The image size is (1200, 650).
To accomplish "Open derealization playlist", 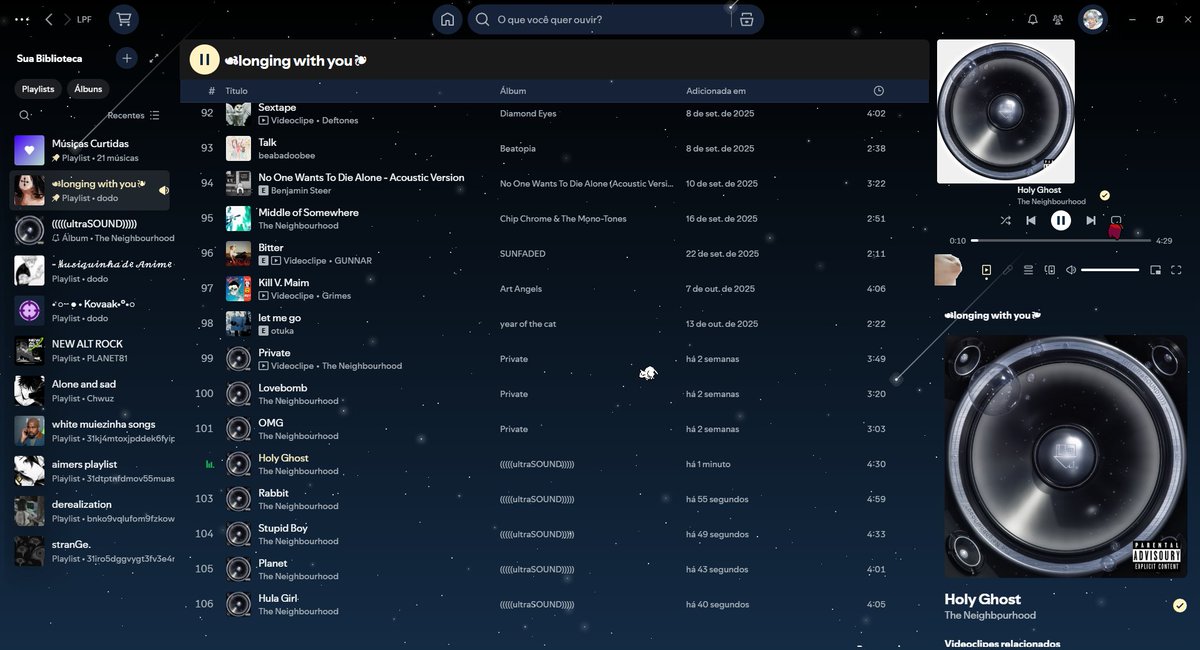I will pyautogui.click(x=92, y=511).
